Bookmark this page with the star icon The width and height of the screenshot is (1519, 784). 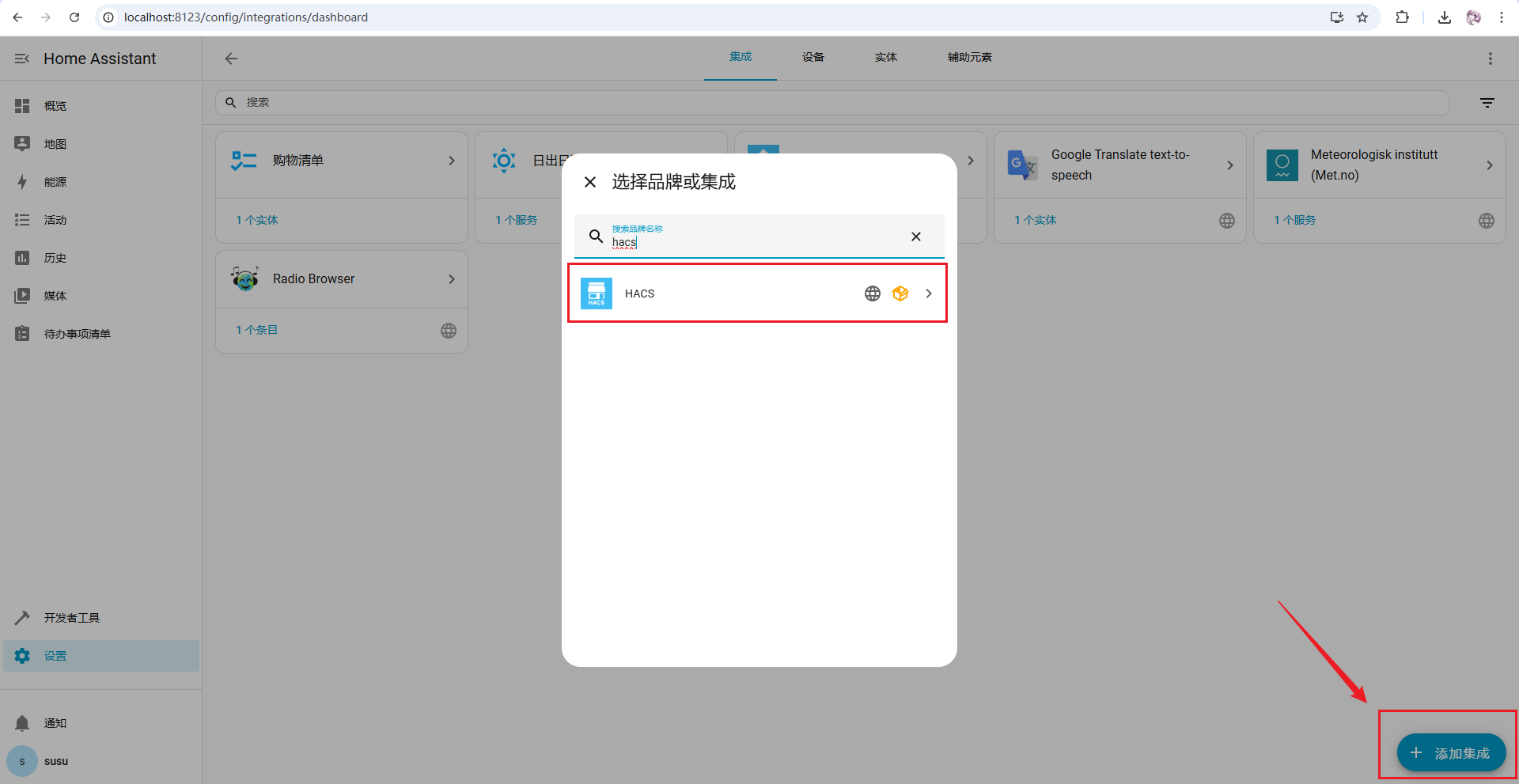pos(1362,17)
